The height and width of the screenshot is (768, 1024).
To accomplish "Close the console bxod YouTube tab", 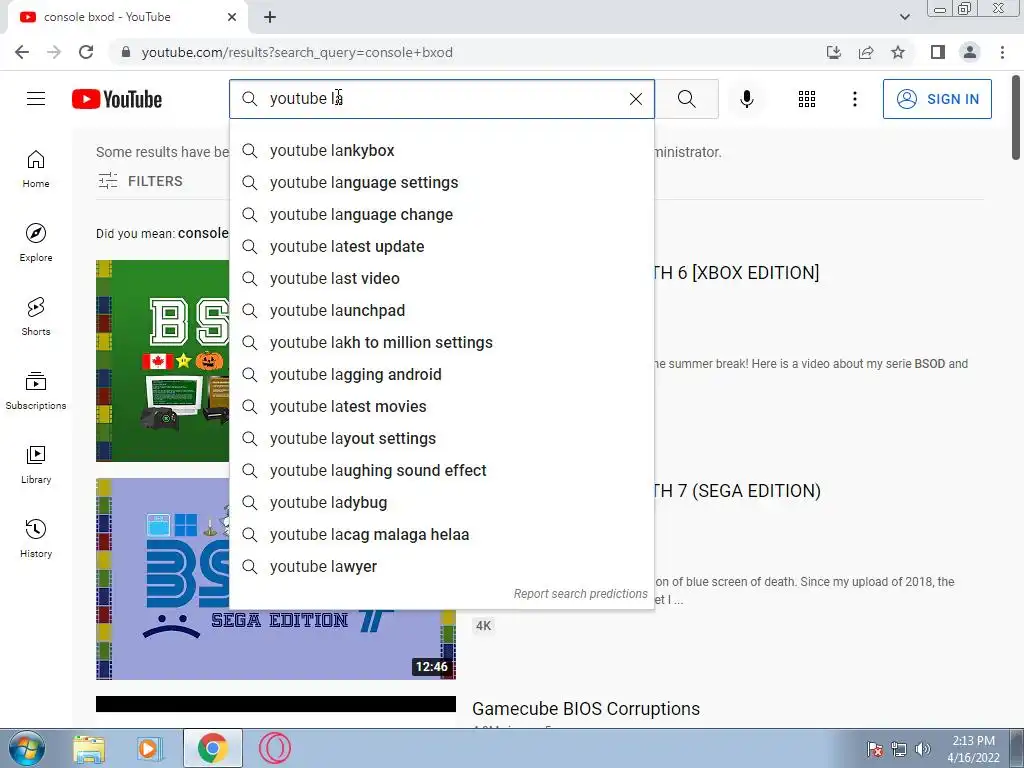I will point(232,17).
